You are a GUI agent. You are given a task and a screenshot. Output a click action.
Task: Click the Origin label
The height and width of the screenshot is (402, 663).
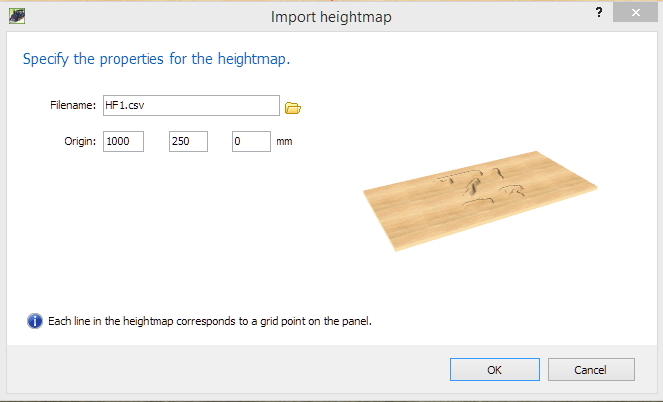click(x=80, y=141)
